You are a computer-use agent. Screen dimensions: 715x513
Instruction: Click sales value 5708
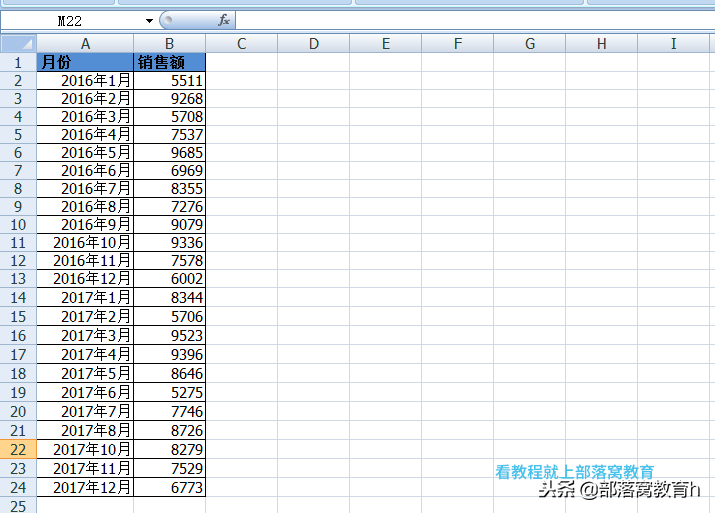[x=170, y=117]
